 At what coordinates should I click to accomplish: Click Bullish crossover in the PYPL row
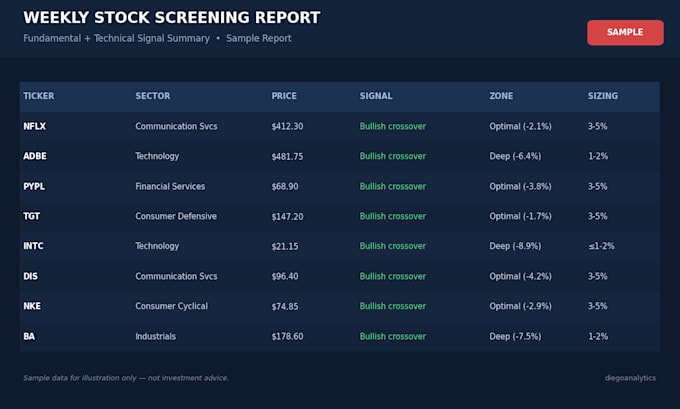tap(393, 187)
